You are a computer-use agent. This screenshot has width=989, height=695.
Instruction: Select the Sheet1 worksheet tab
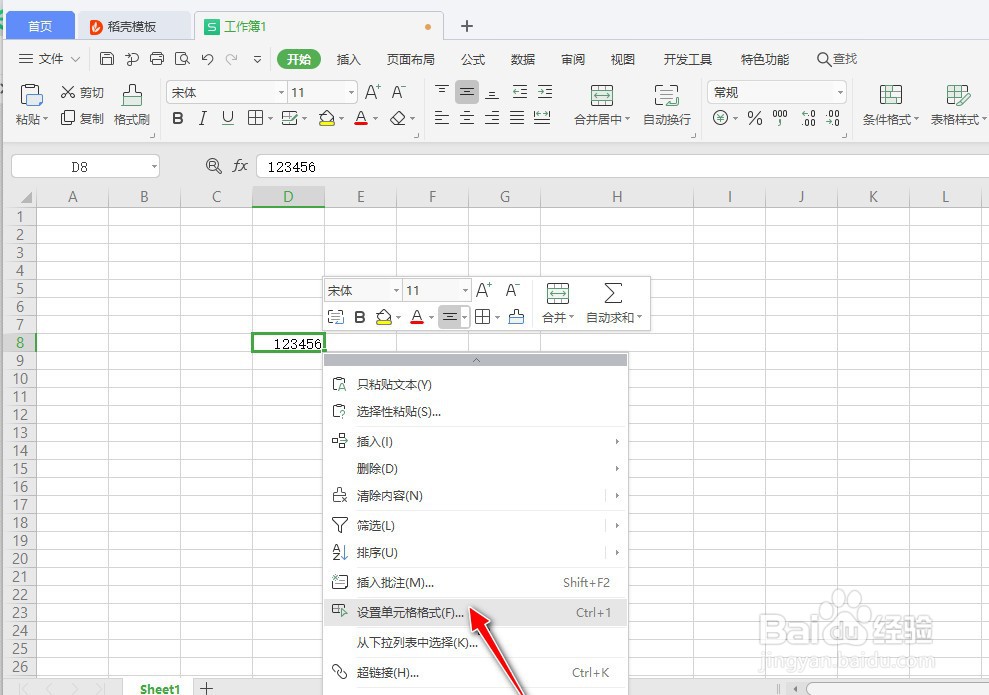[160, 689]
